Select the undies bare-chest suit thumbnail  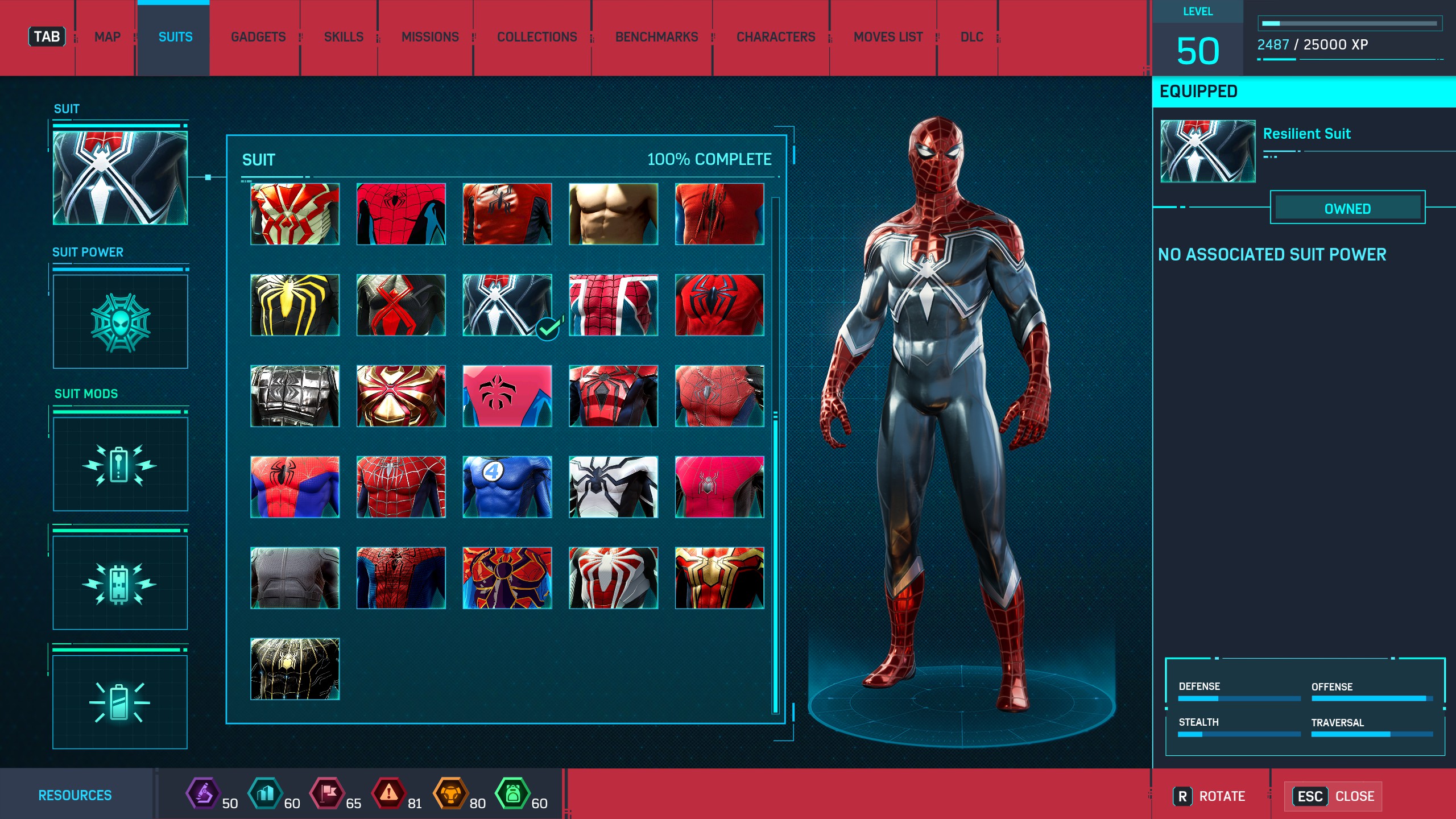coord(613,214)
